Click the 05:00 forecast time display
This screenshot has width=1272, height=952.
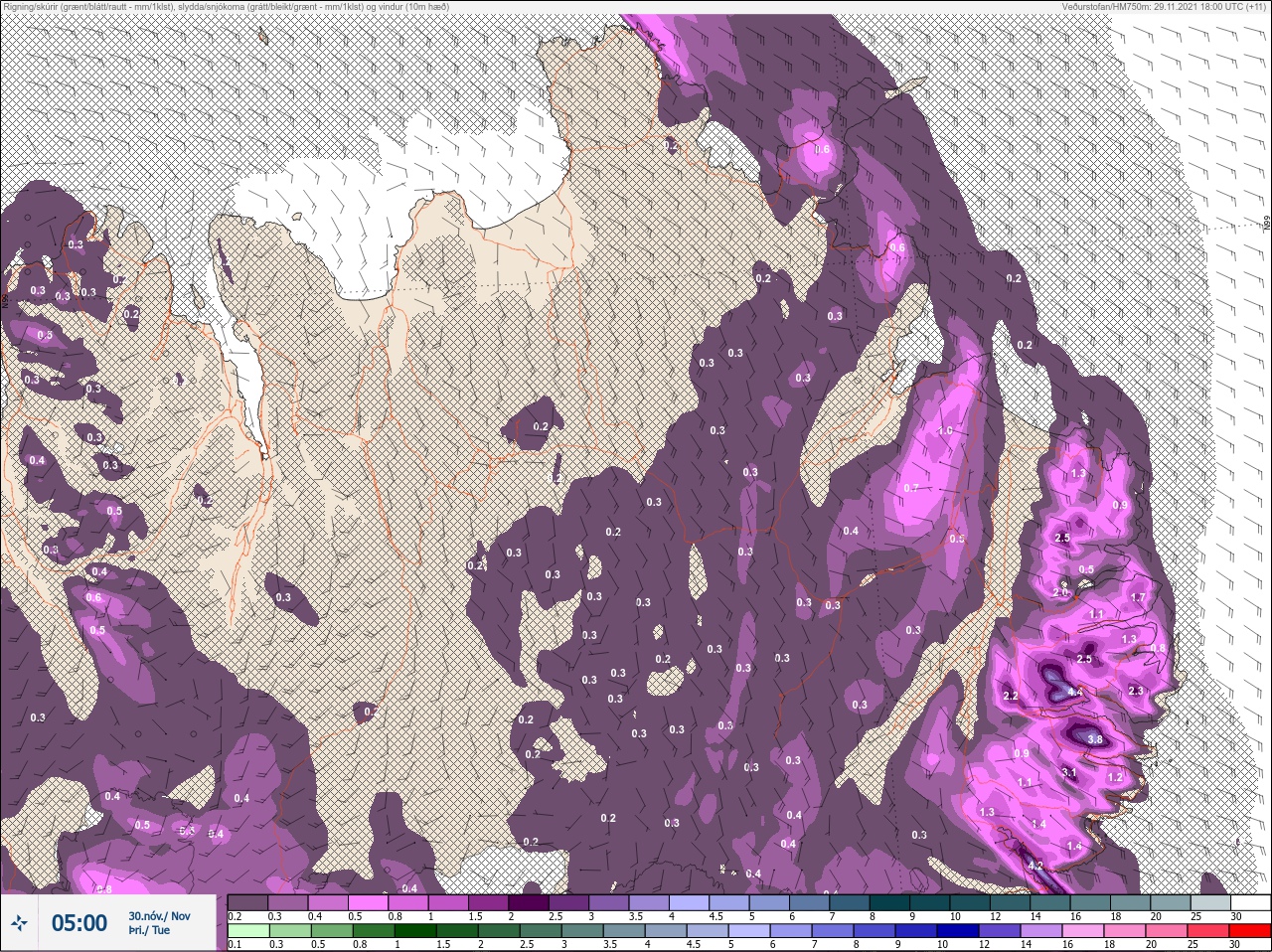pos(79,923)
